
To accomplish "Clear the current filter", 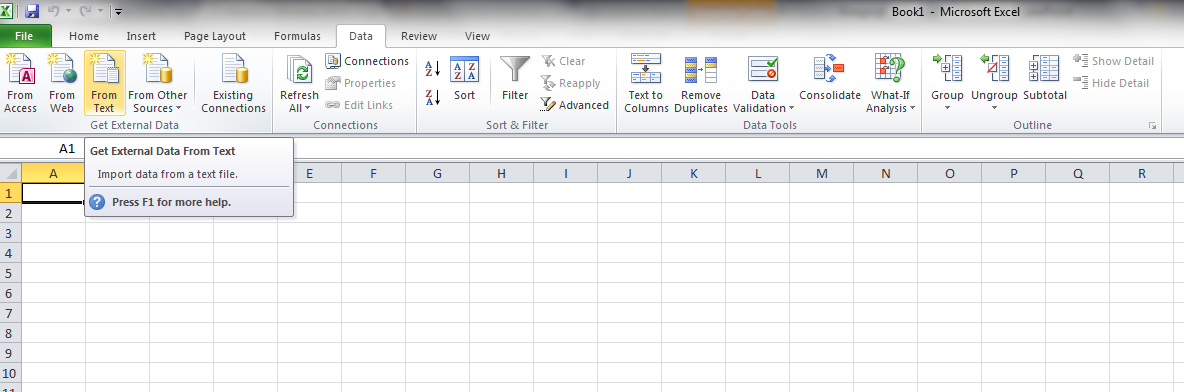I will pyautogui.click(x=563, y=61).
